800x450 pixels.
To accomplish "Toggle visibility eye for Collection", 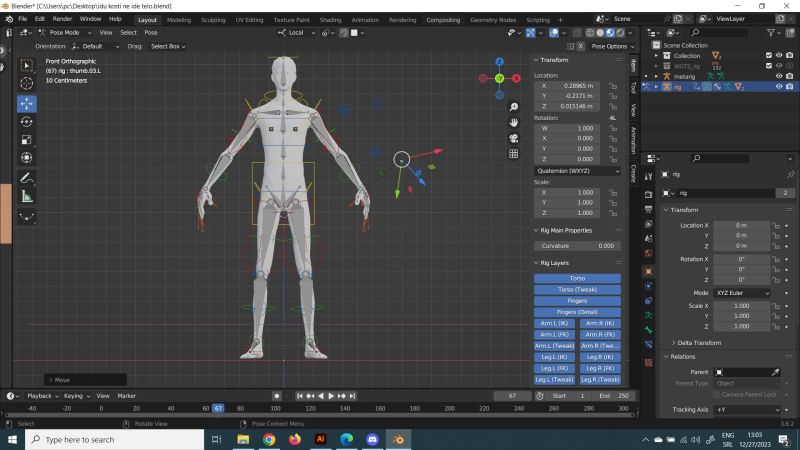I will click(x=779, y=55).
